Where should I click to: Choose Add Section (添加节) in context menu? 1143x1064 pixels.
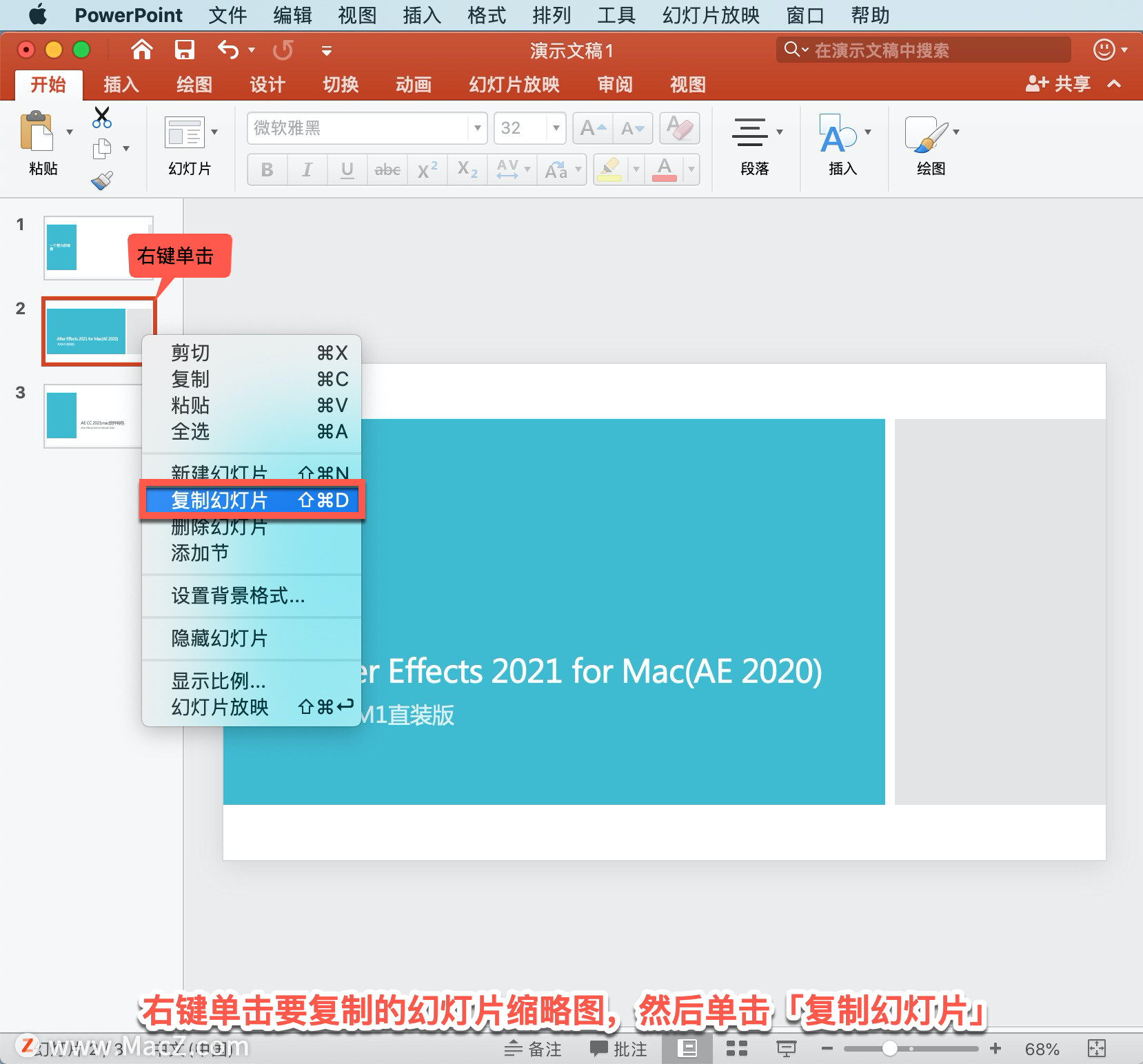pyautogui.click(x=252, y=553)
